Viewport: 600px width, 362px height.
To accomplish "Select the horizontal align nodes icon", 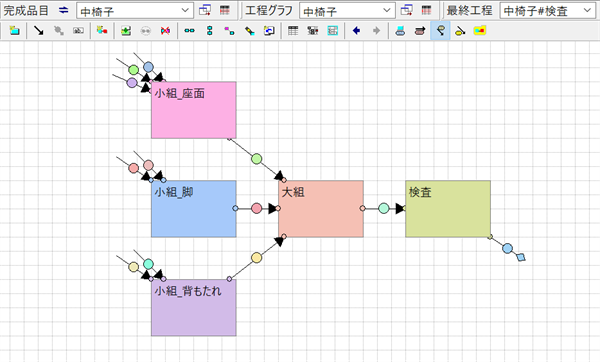I will tap(189, 31).
